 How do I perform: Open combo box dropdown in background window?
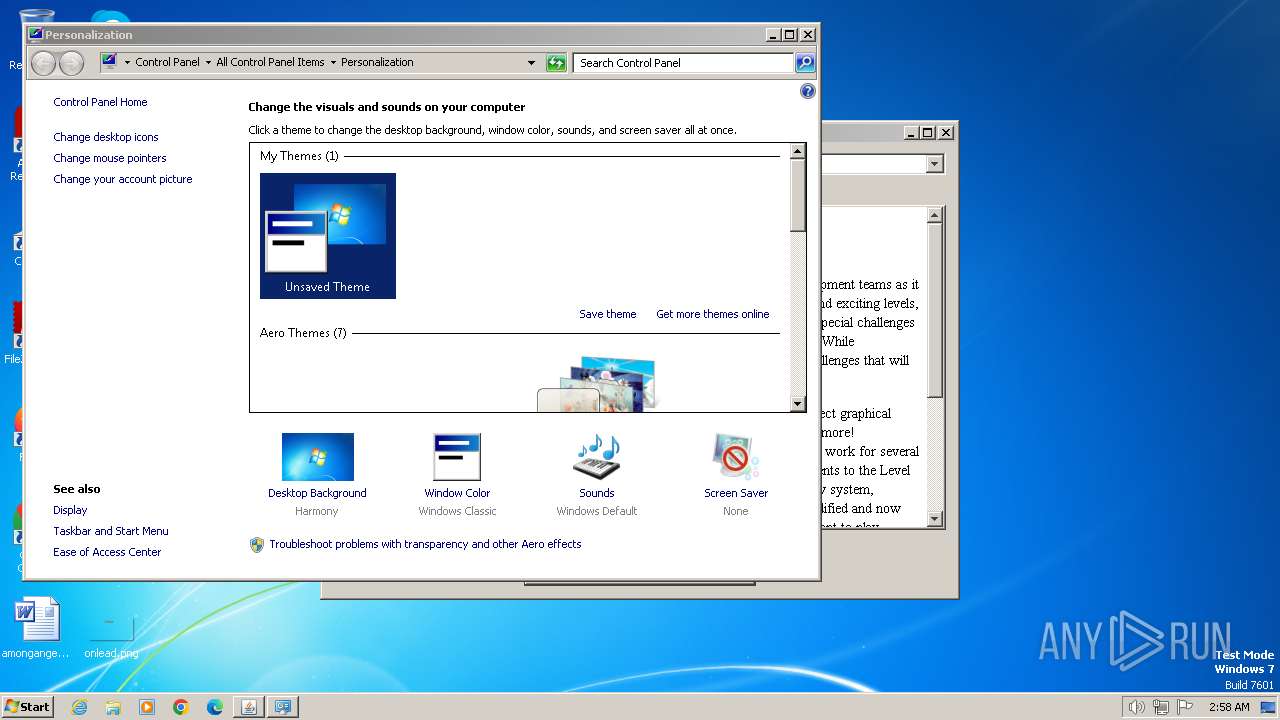(x=935, y=164)
